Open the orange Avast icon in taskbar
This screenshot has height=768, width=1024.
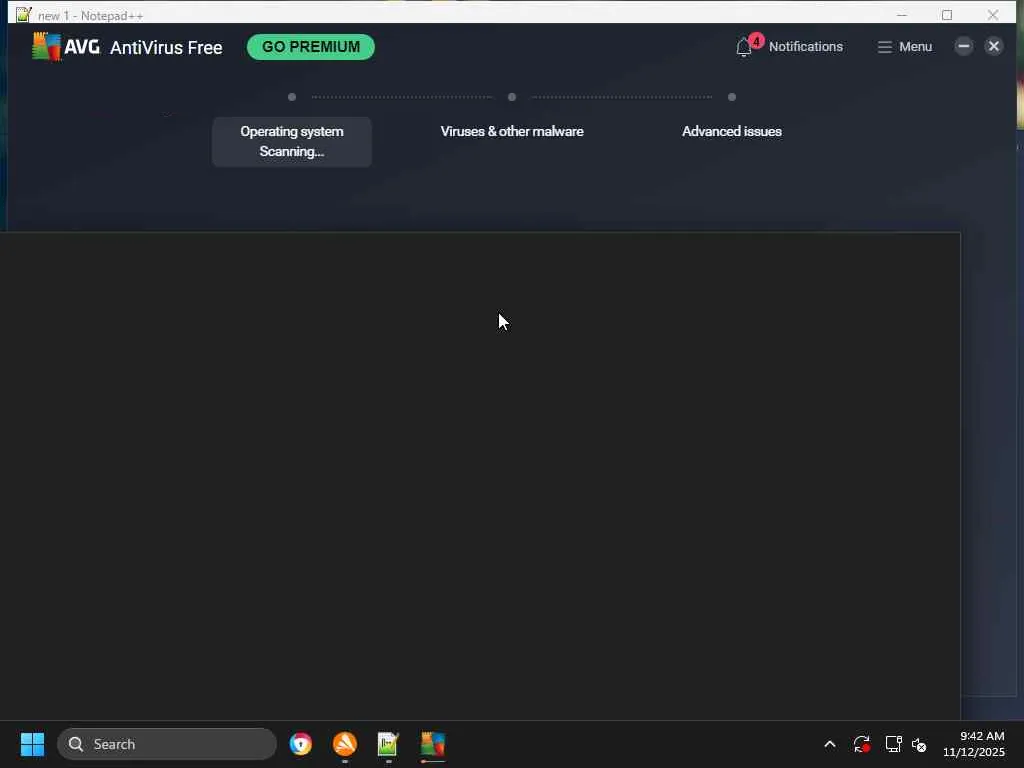point(345,744)
